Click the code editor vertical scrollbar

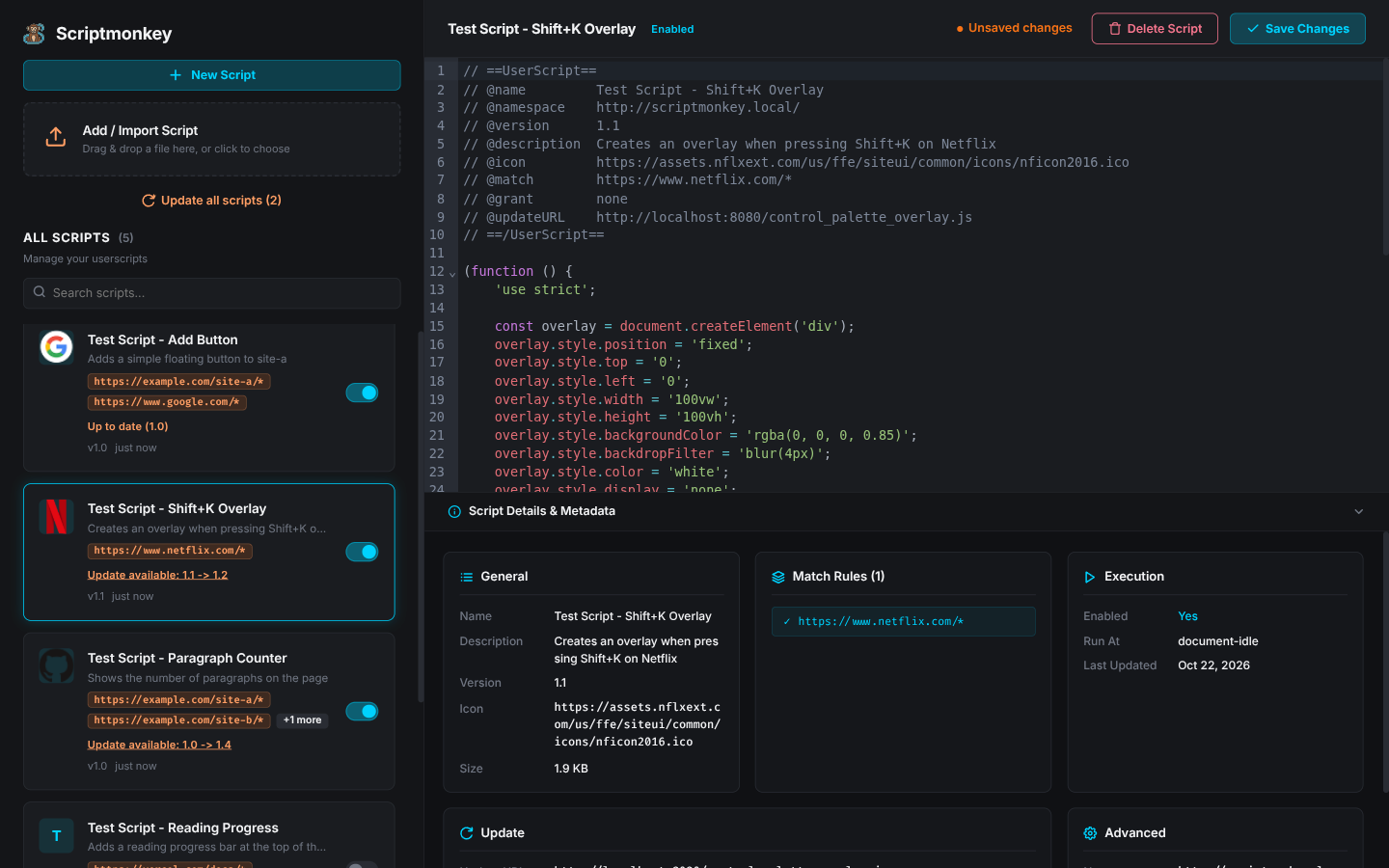[1385, 157]
